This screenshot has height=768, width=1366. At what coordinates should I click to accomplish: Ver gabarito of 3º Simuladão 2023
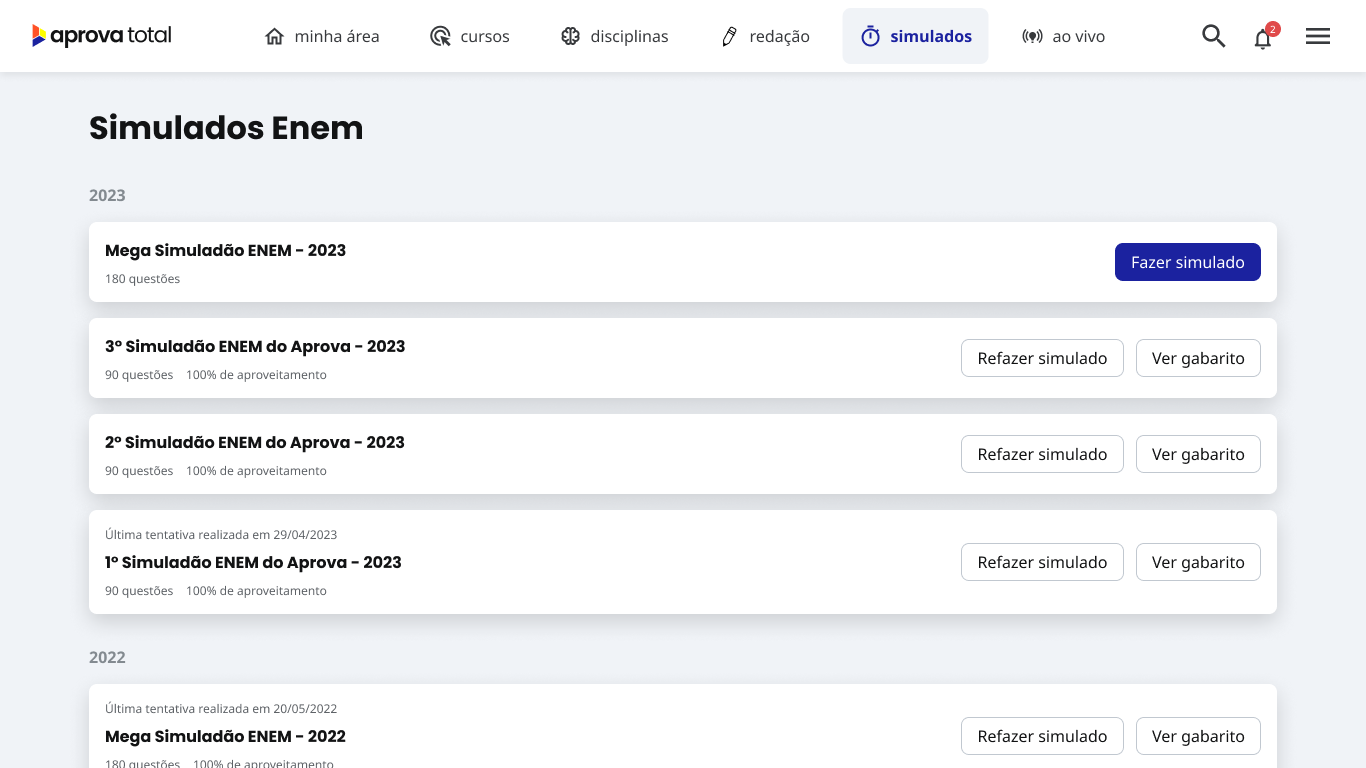point(1198,358)
